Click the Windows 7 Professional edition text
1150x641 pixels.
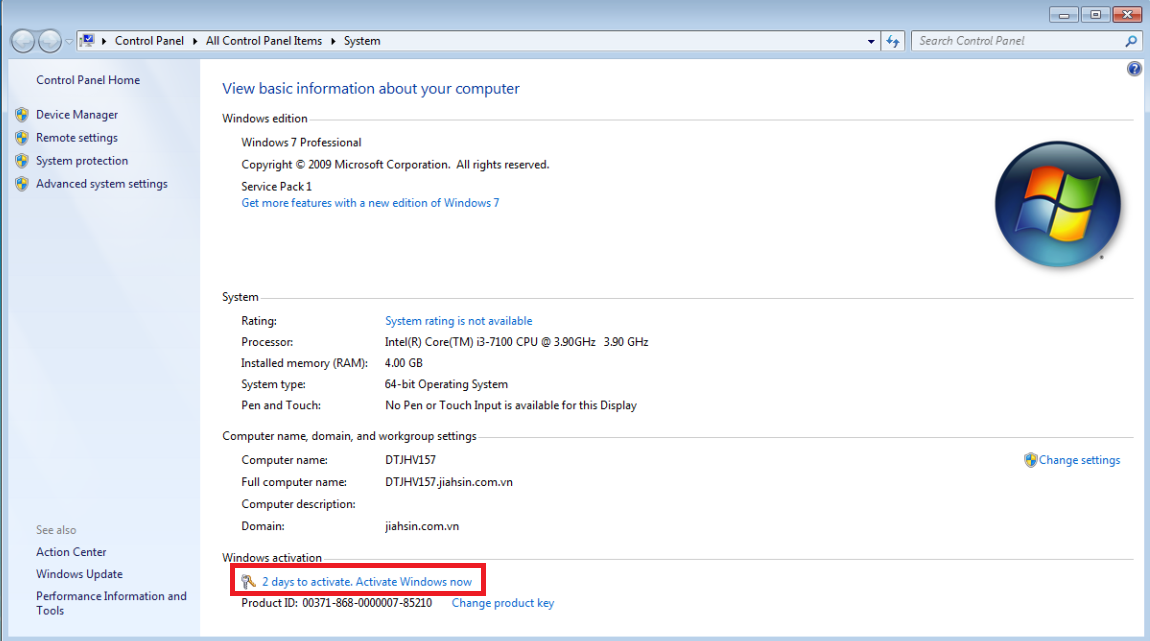pyautogui.click(x=301, y=142)
